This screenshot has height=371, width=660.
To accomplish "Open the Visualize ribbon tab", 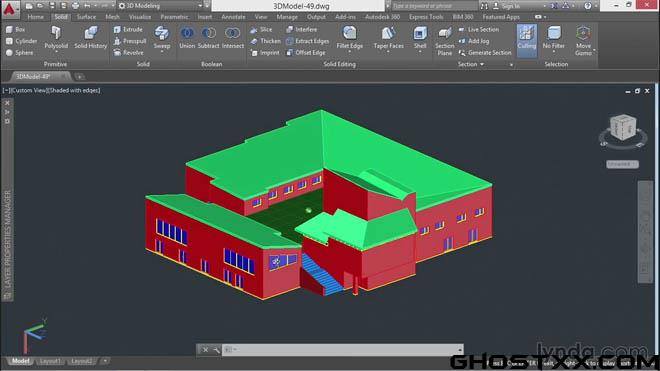I will pyautogui.click(x=140, y=17).
